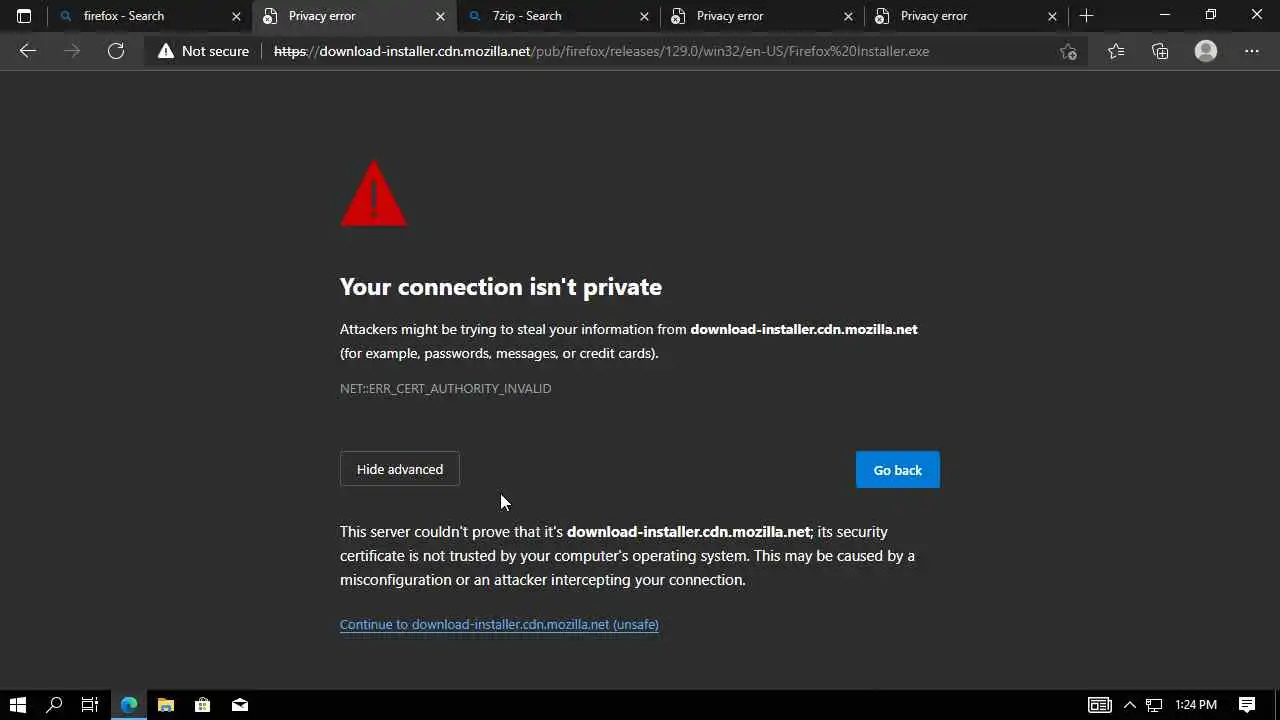Open Settings and more ellipsis menu
The image size is (1280, 720).
[1252, 51]
